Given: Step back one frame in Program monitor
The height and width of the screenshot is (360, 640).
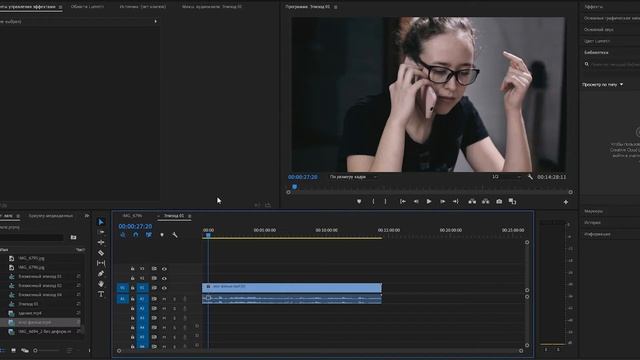Looking at the screenshot, I should click(416, 201).
